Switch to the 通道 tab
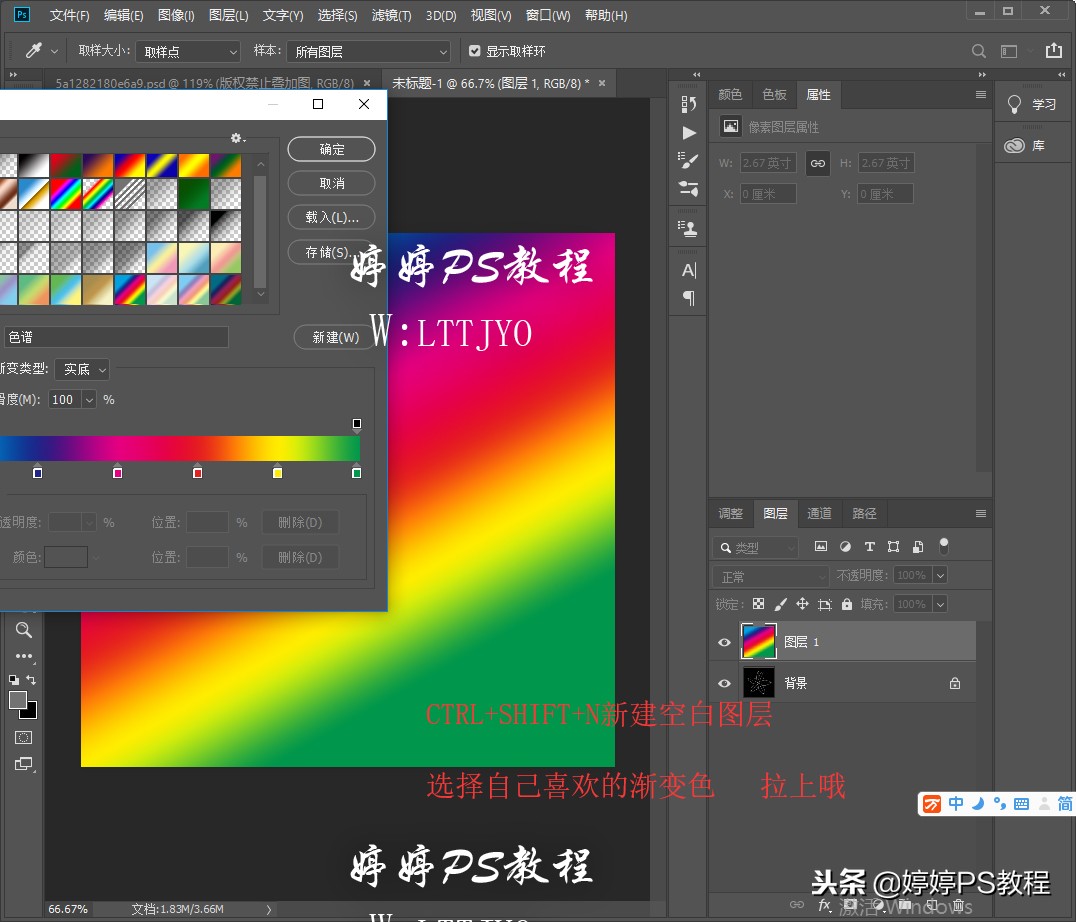The width and height of the screenshot is (1076, 922). click(820, 513)
